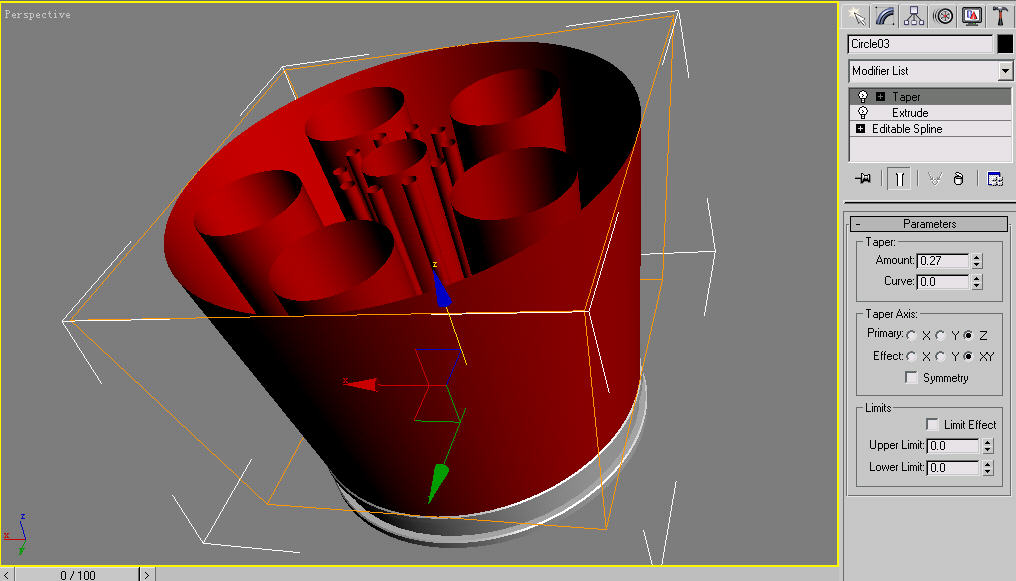Switch to the Modify panel tab

click(884, 16)
